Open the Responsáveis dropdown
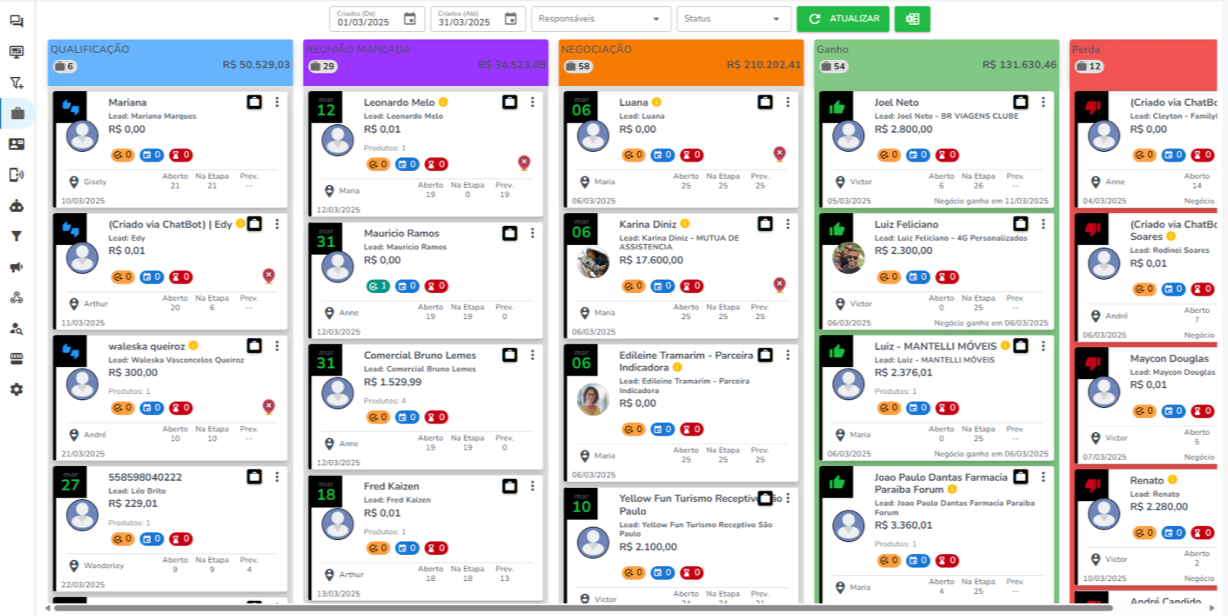1228x616 pixels. pos(601,19)
